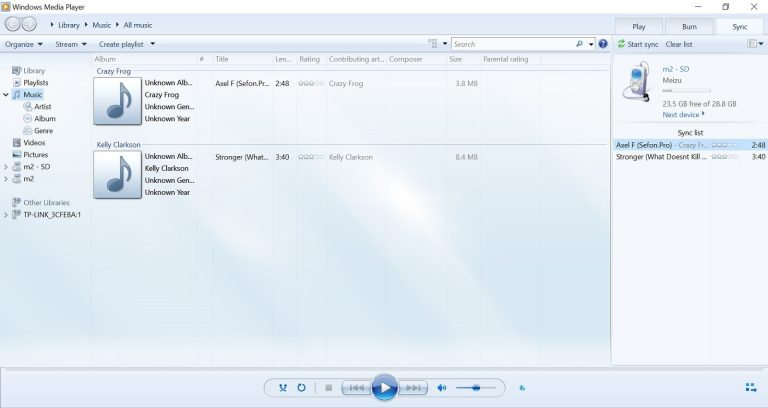The image size is (768, 408).
Task: Toggle repeat mode
Action: pos(301,388)
